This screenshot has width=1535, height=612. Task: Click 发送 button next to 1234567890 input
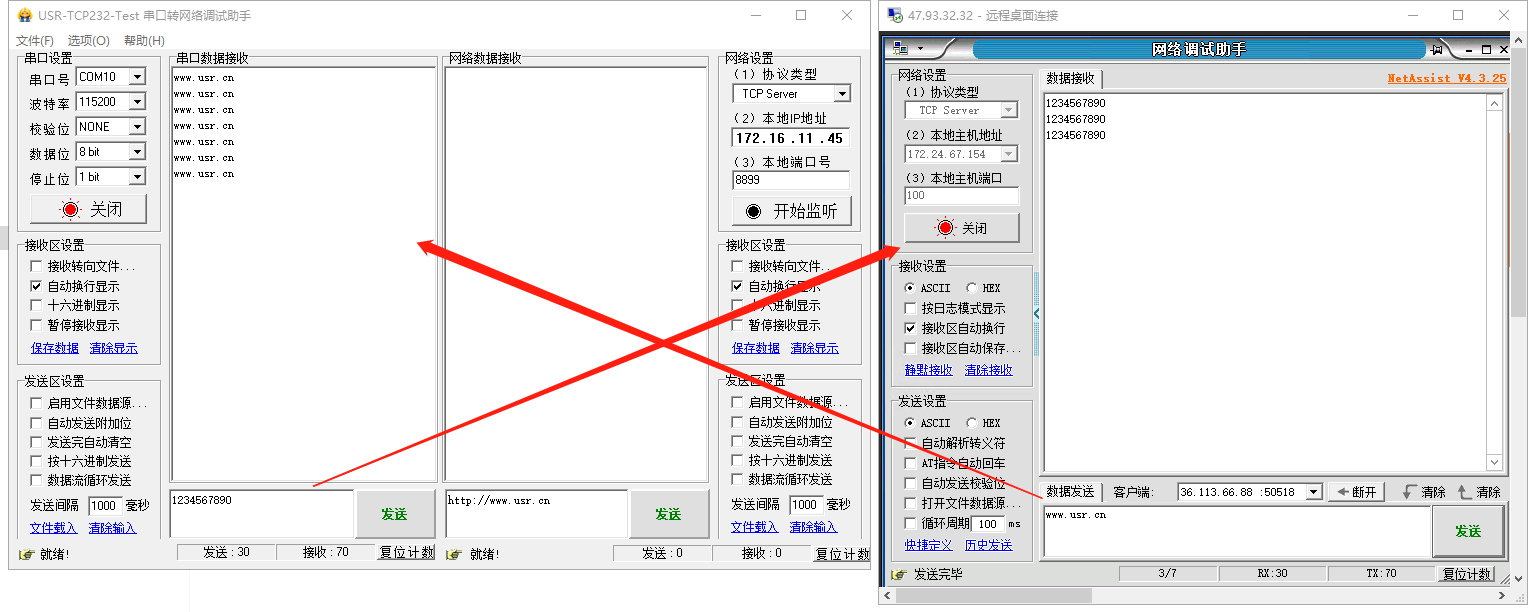(394, 514)
